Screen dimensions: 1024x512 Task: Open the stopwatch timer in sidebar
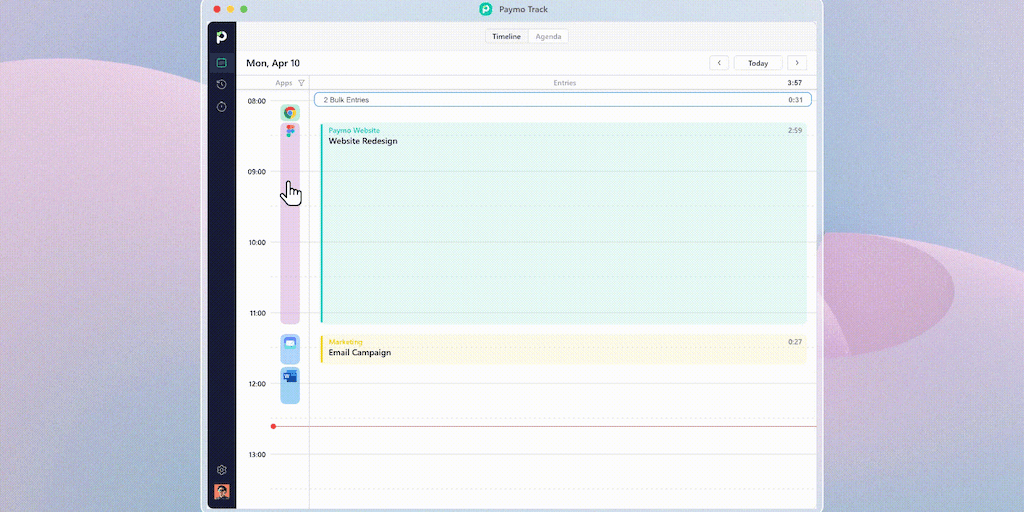pos(222,106)
